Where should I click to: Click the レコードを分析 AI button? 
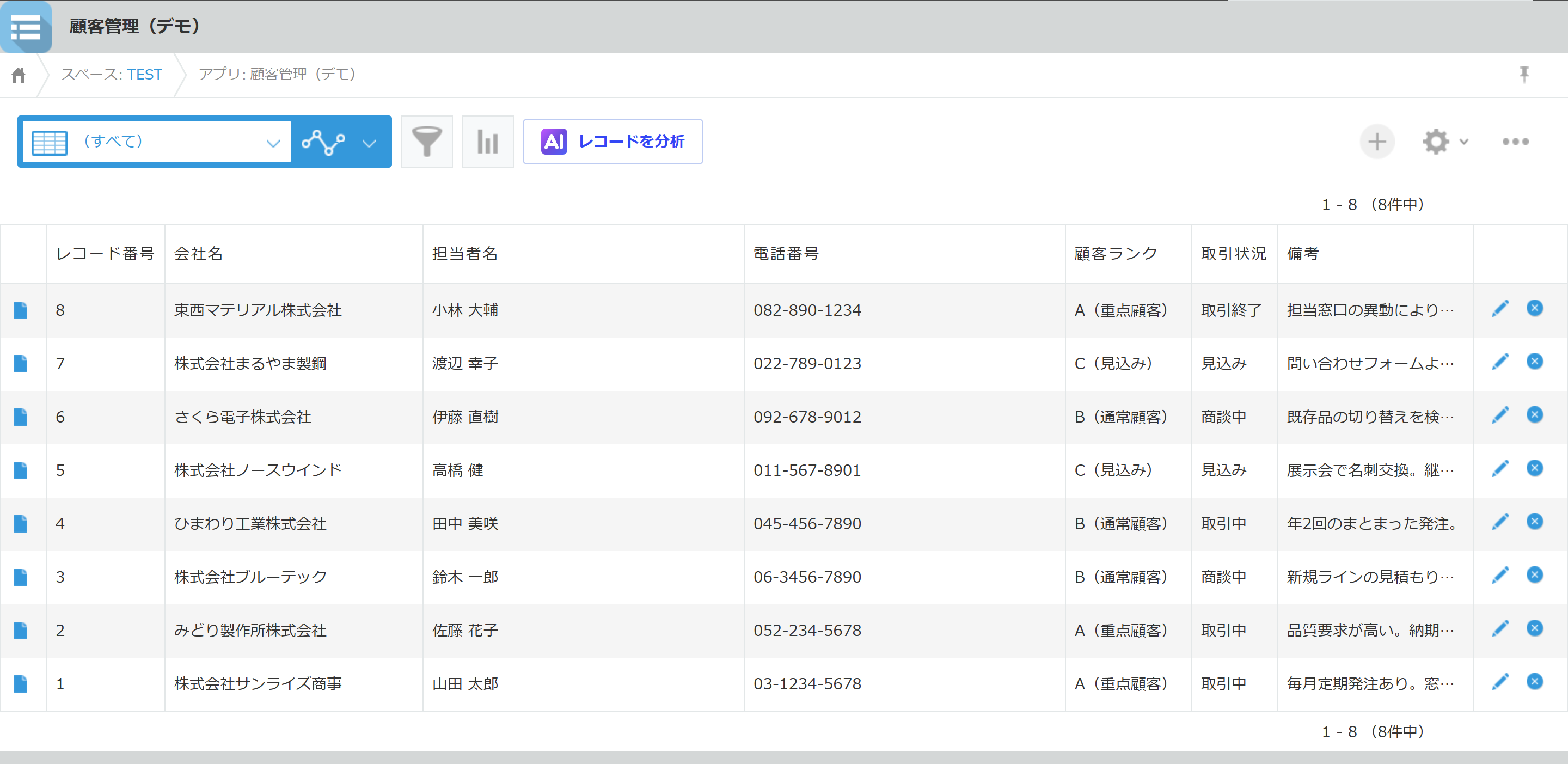(x=612, y=141)
